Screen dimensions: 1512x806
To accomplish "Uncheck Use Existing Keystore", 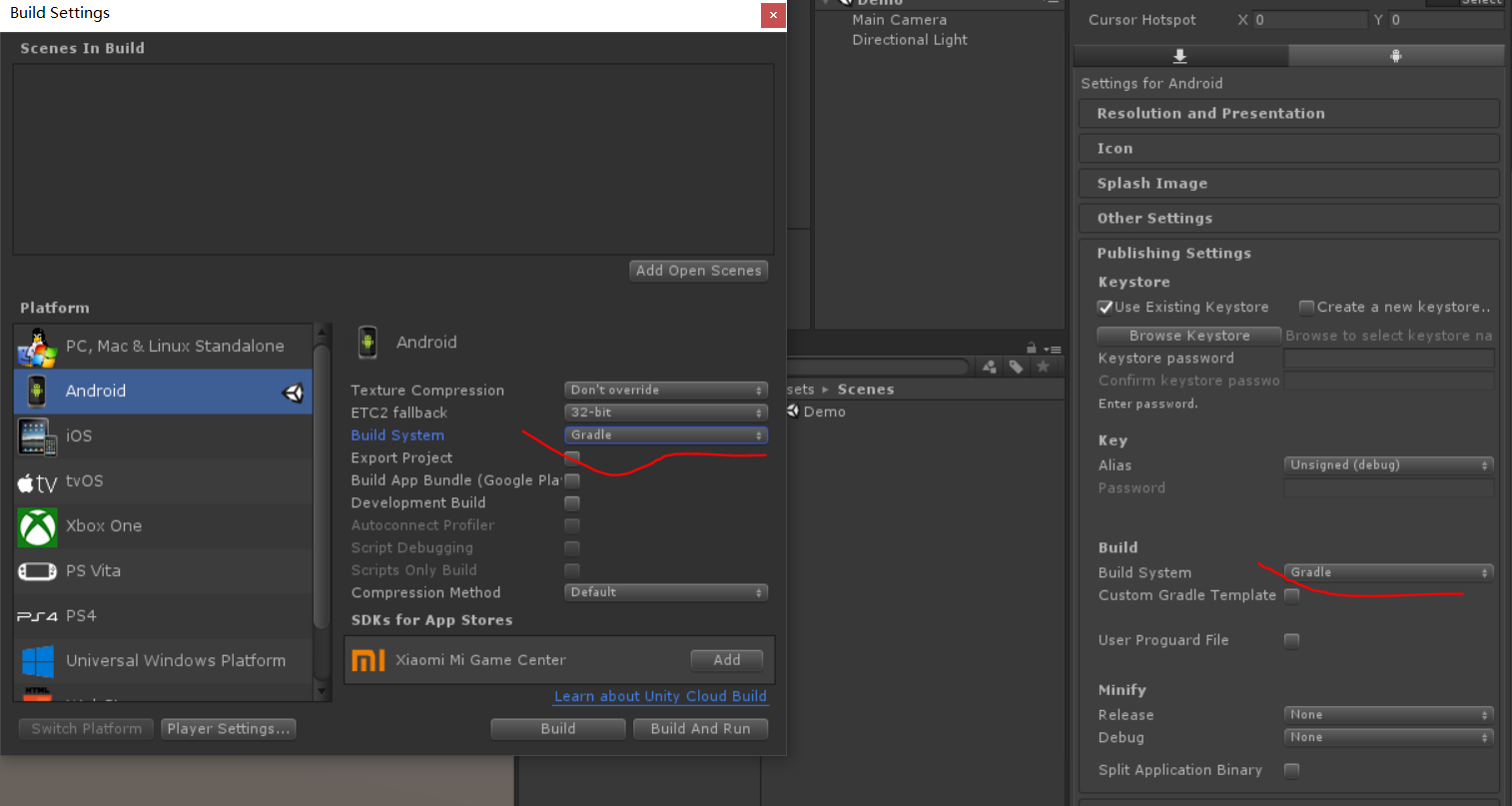I will (x=1106, y=307).
